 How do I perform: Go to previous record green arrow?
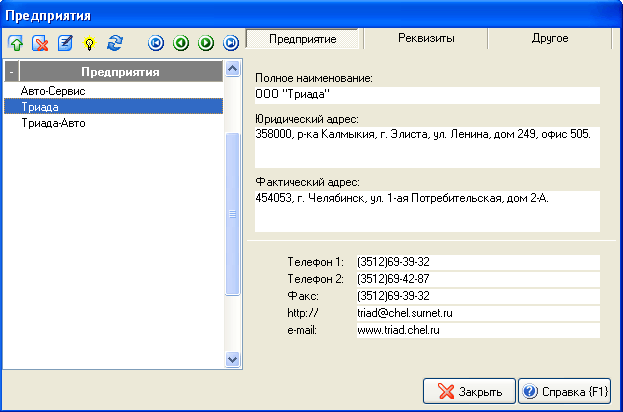coord(181,43)
